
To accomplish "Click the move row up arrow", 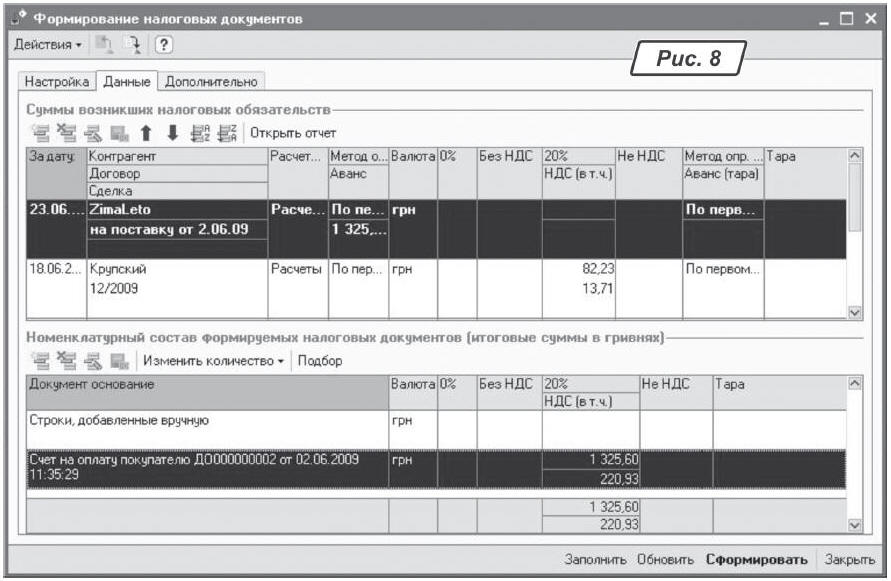I will [145, 133].
